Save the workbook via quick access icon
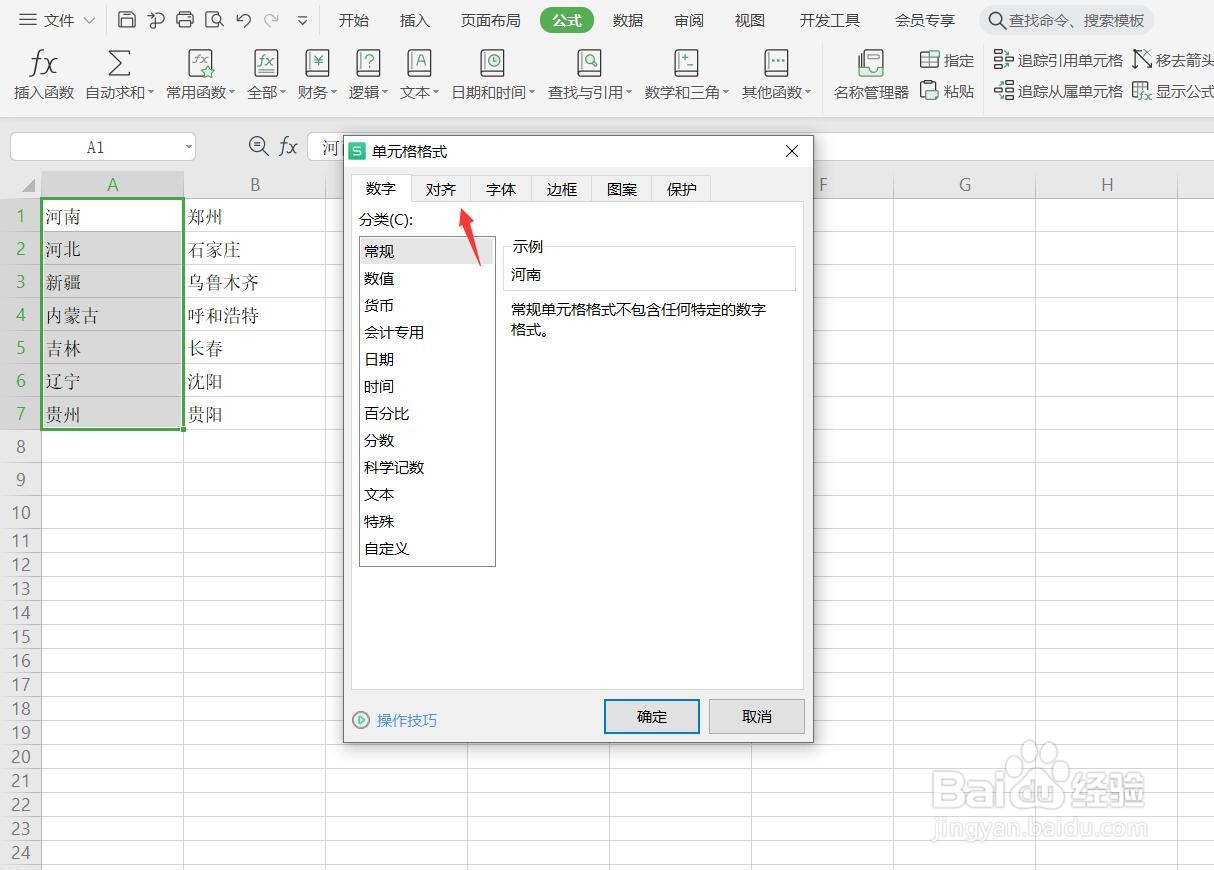Viewport: 1214px width, 870px height. [127, 19]
